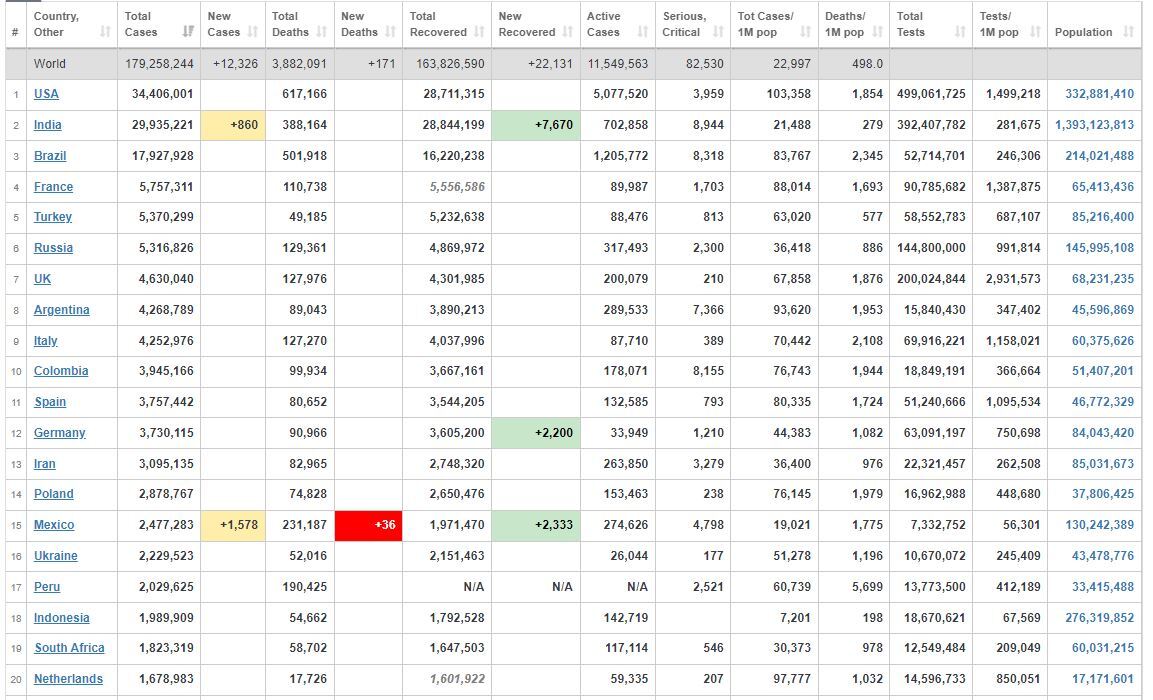
Task: Select USA total tests 499,061,725
Action: pyautogui.click(x=931, y=93)
